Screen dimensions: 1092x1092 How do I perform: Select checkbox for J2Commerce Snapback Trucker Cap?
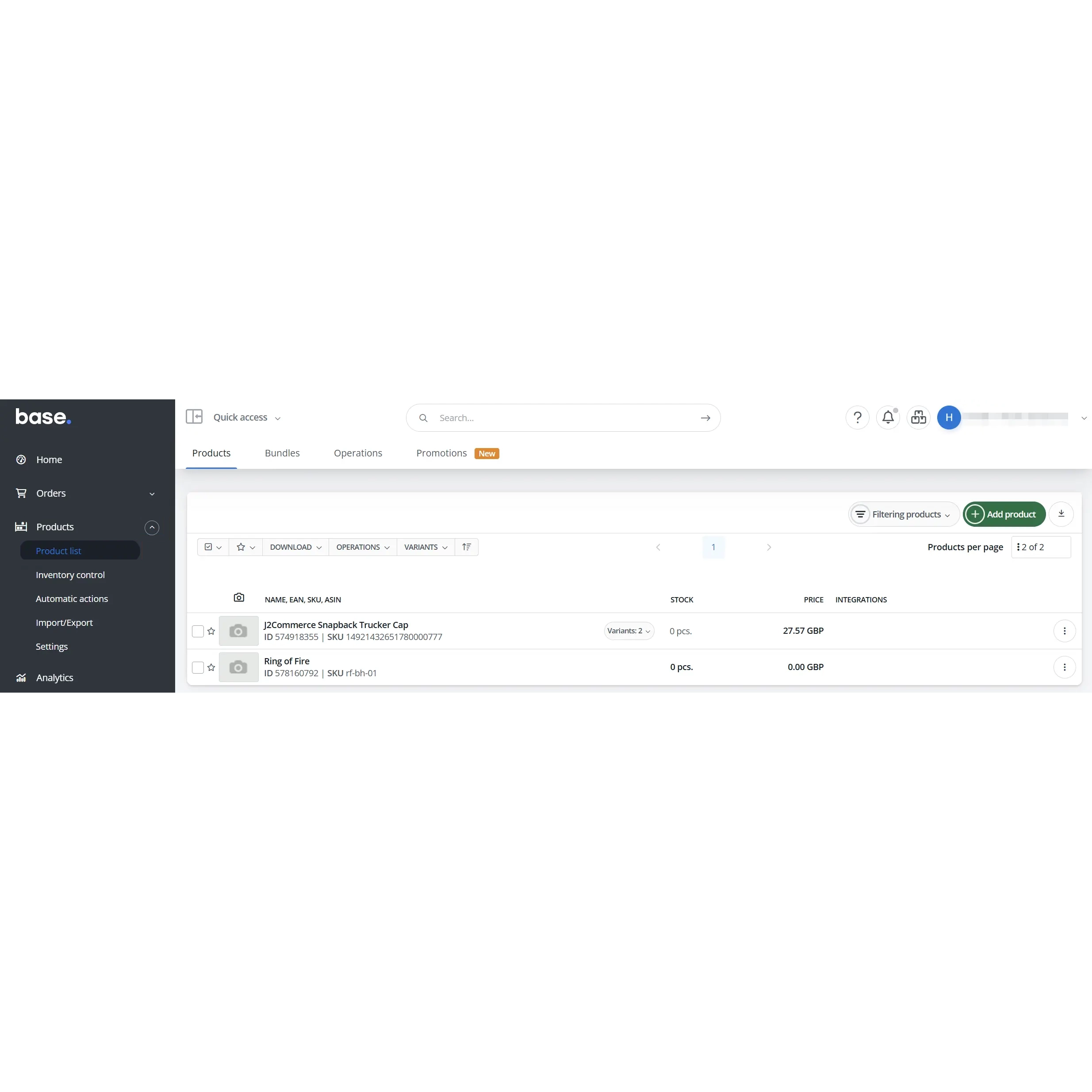tap(198, 631)
